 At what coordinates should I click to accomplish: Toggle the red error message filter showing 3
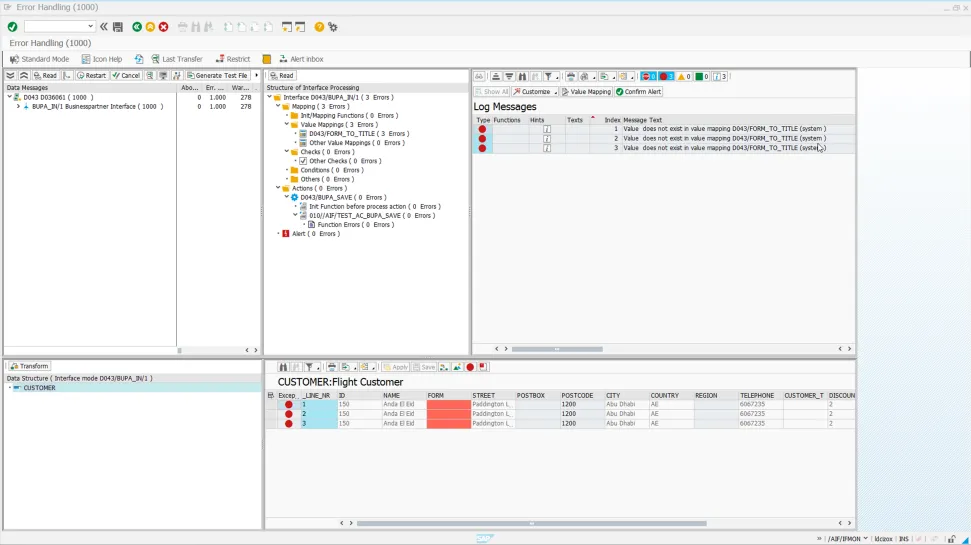tap(664, 76)
